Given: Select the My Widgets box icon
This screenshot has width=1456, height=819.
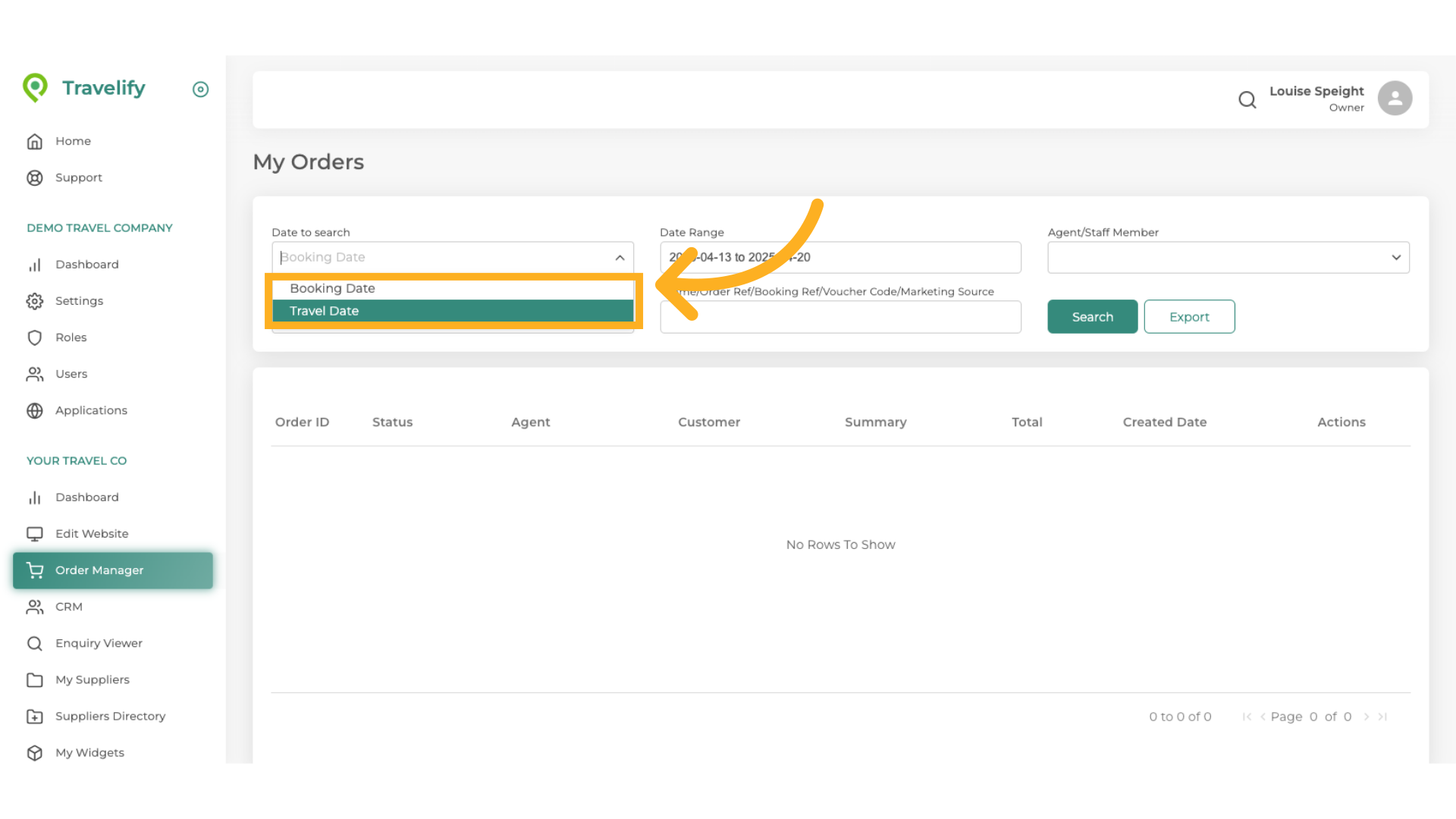Looking at the screenshot, I should (35, 752).
